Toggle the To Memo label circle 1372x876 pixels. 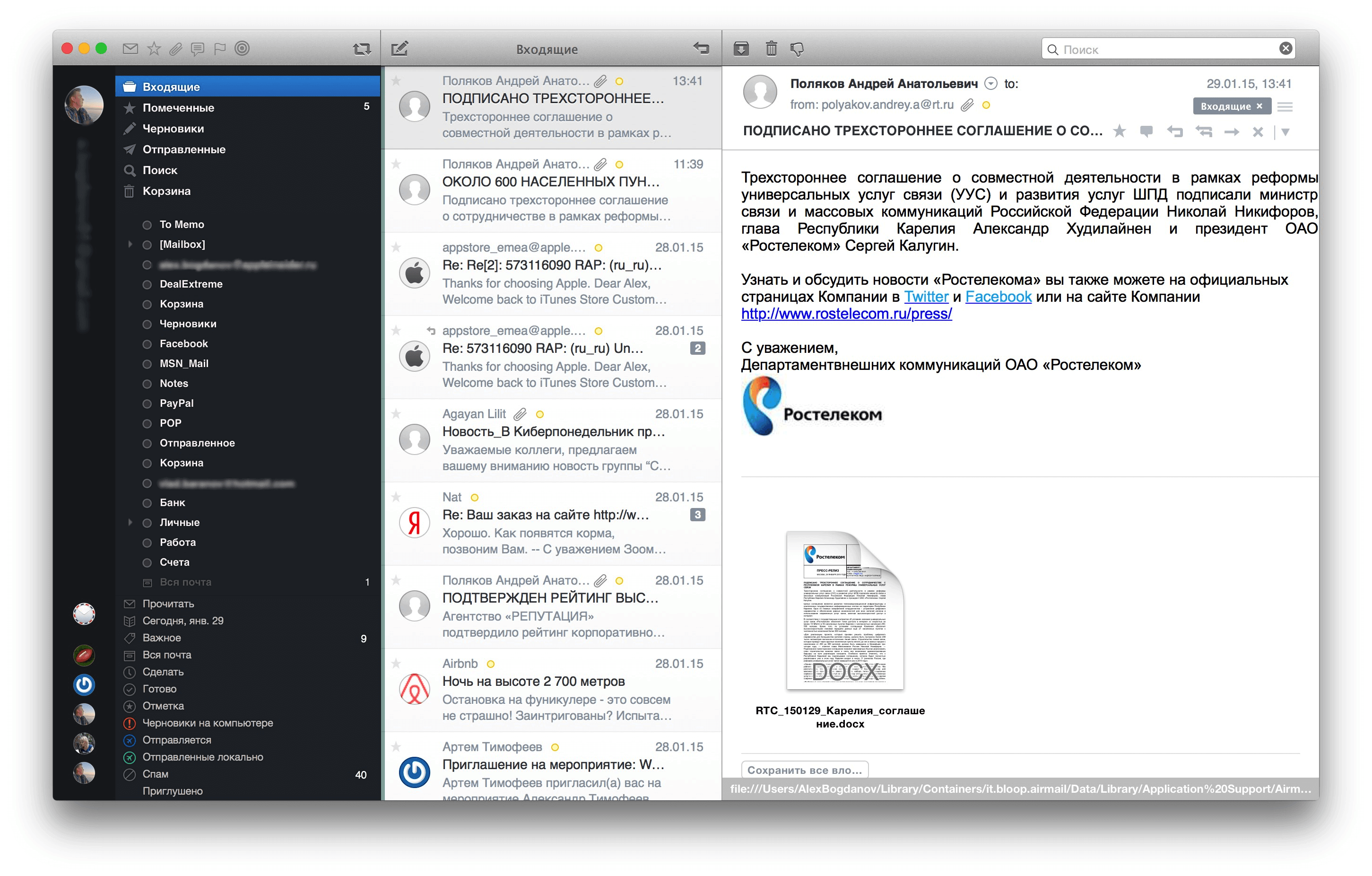pos(147,225)
